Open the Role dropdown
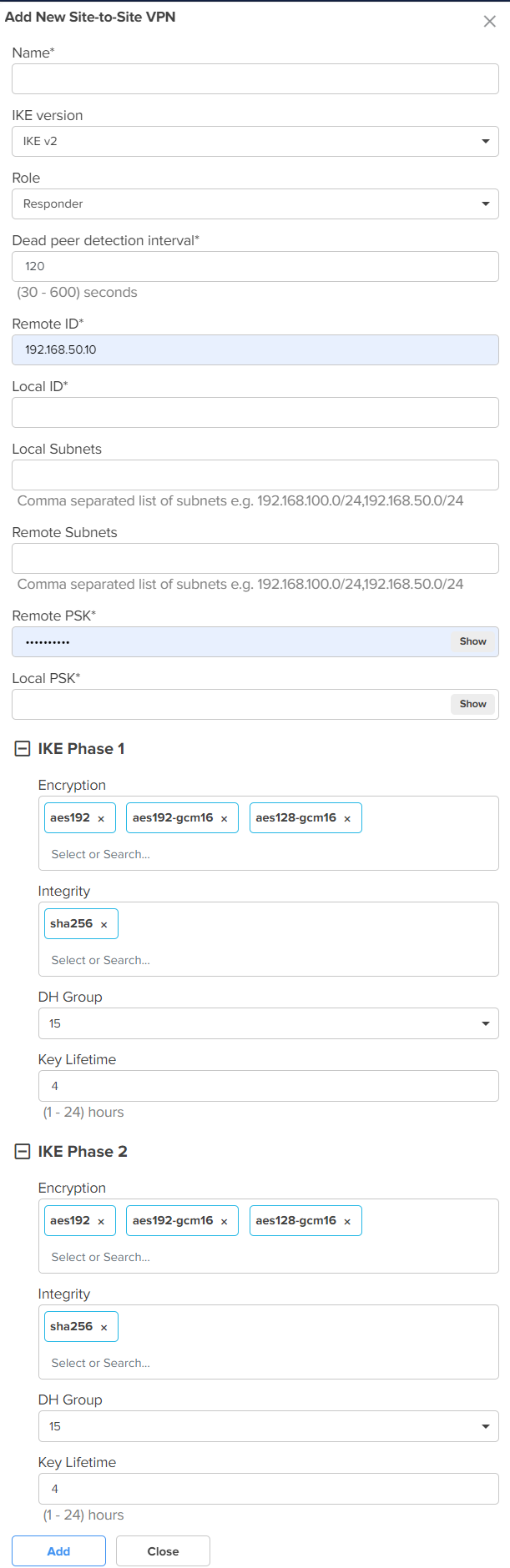The width and height of the screenshot is (510, 1568). tap(255, 204)
